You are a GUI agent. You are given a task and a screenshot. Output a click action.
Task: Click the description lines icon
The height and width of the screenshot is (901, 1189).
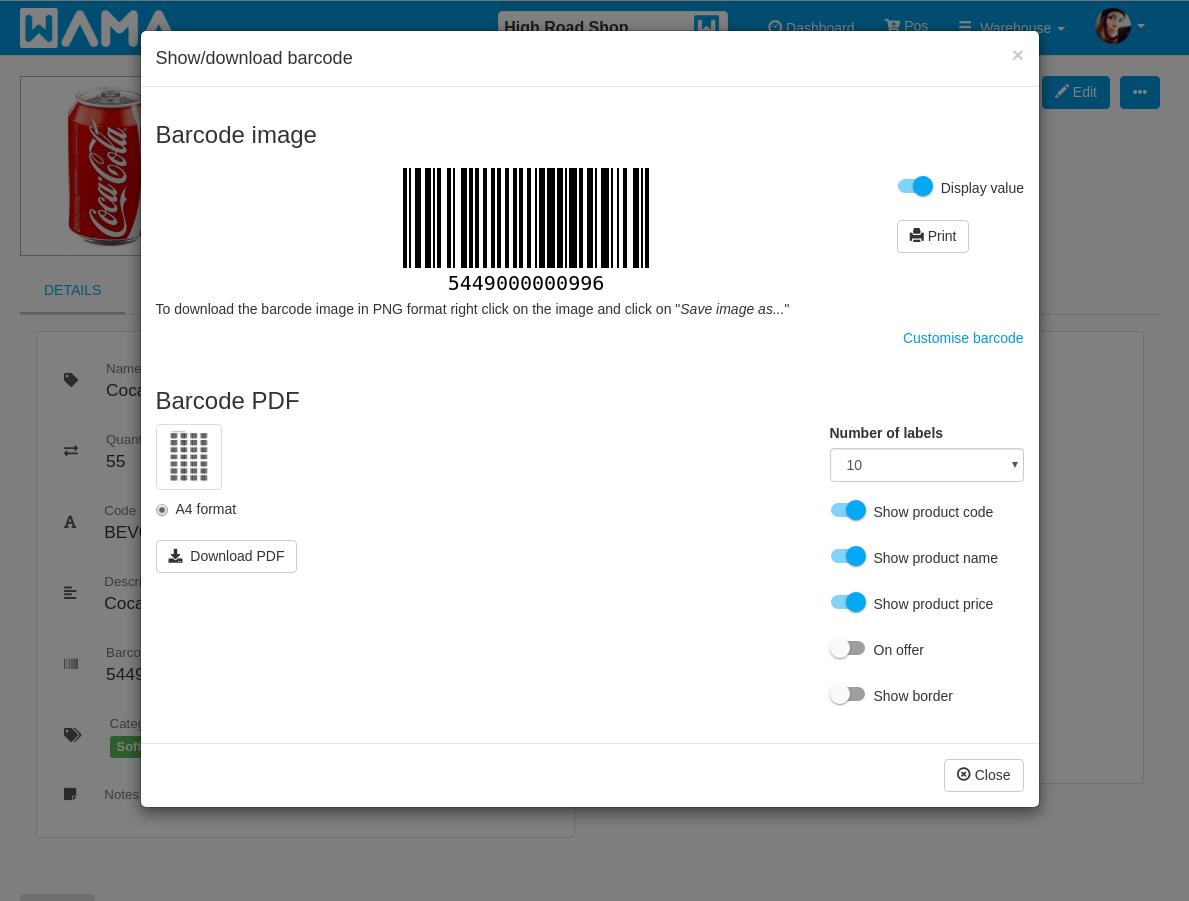coord(70,593)
